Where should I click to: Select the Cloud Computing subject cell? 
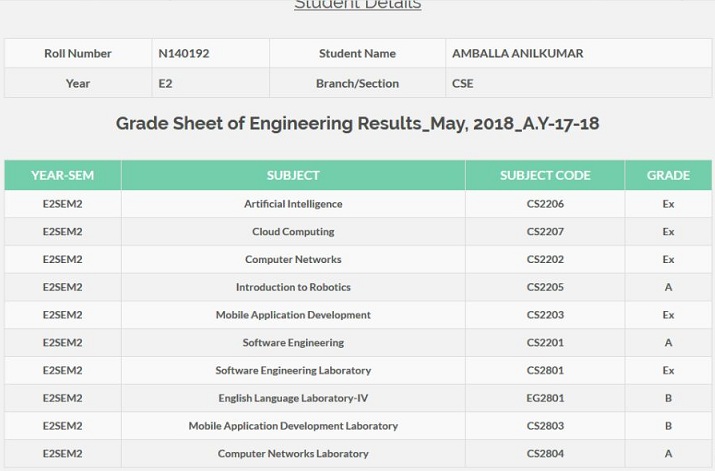click(x=293, y=232)
